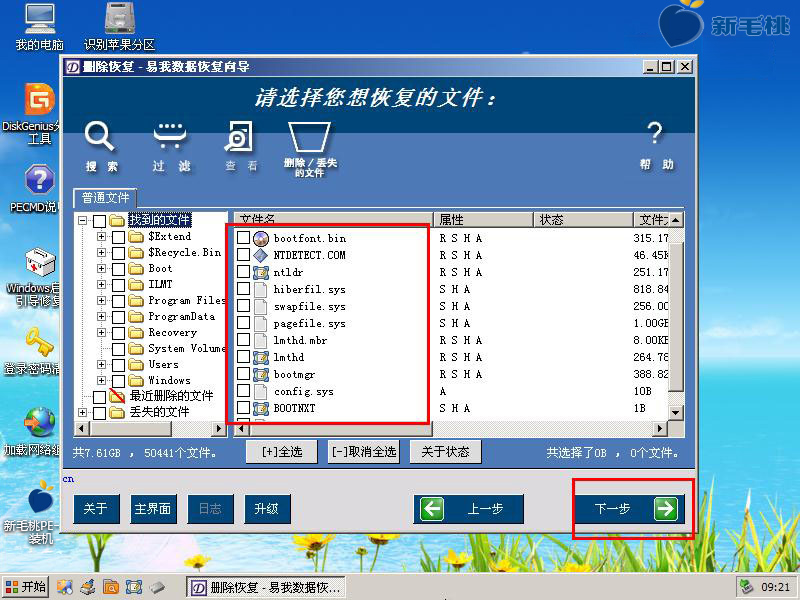Sort by the Attributes (属性) column header
The height and width of the screenshot is (600, 800).
point(483,219)
